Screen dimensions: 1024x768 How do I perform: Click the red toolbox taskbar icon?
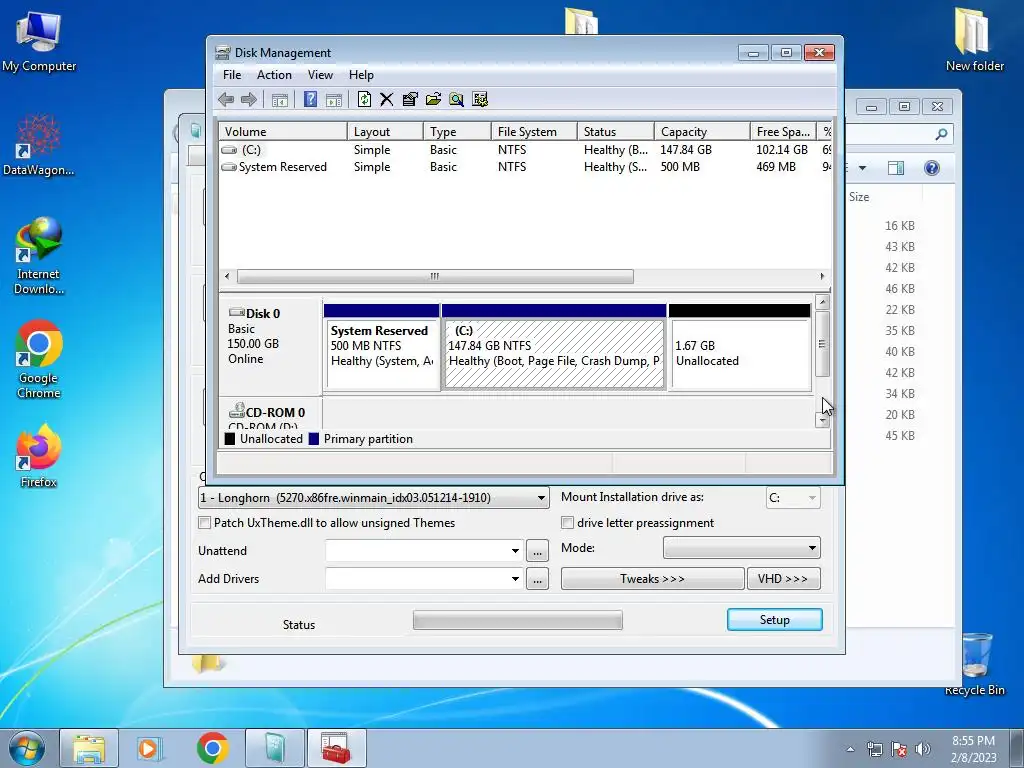[x=336, y=748]
